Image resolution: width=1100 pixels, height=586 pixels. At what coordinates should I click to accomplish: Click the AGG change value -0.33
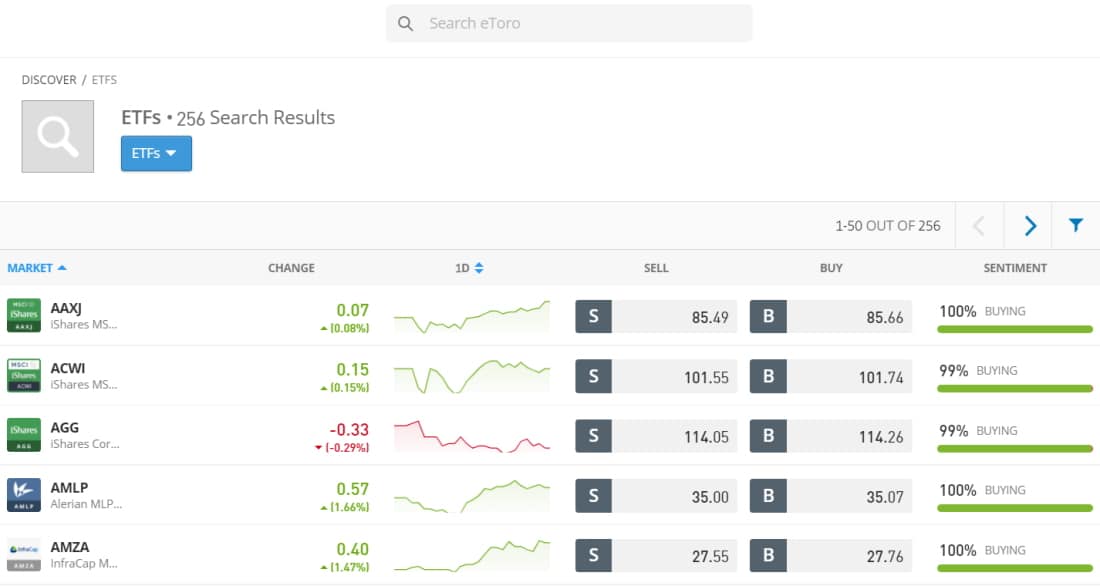[x=349, y=429]
